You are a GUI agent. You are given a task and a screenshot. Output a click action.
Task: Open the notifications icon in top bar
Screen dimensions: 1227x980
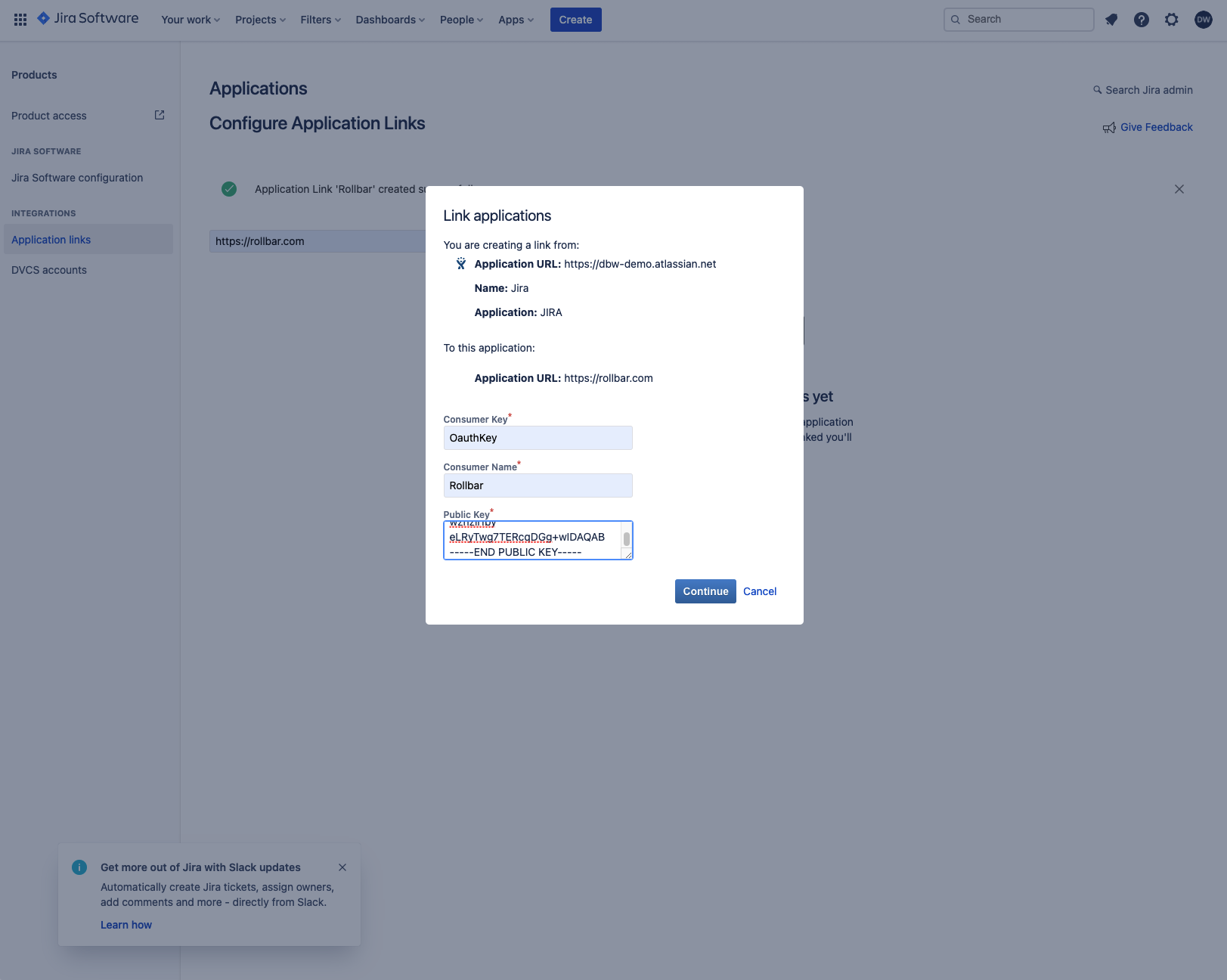1111,20
